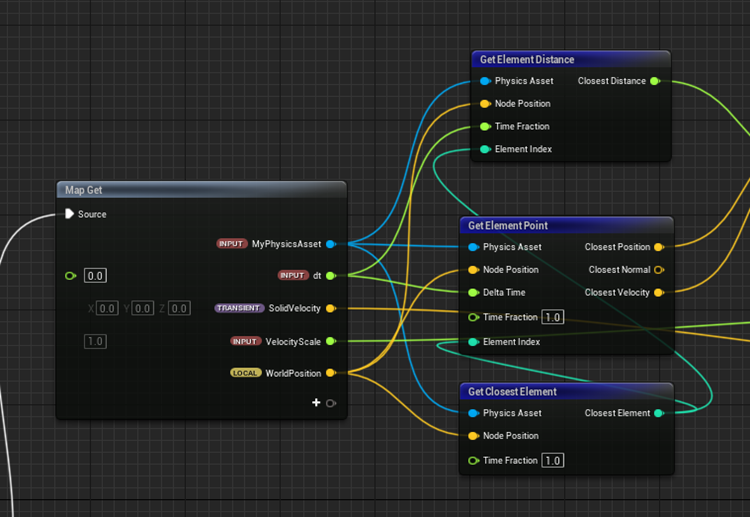Click the dt output pin on Map Get
Viewport: 750px width, 517px height.
331,275
